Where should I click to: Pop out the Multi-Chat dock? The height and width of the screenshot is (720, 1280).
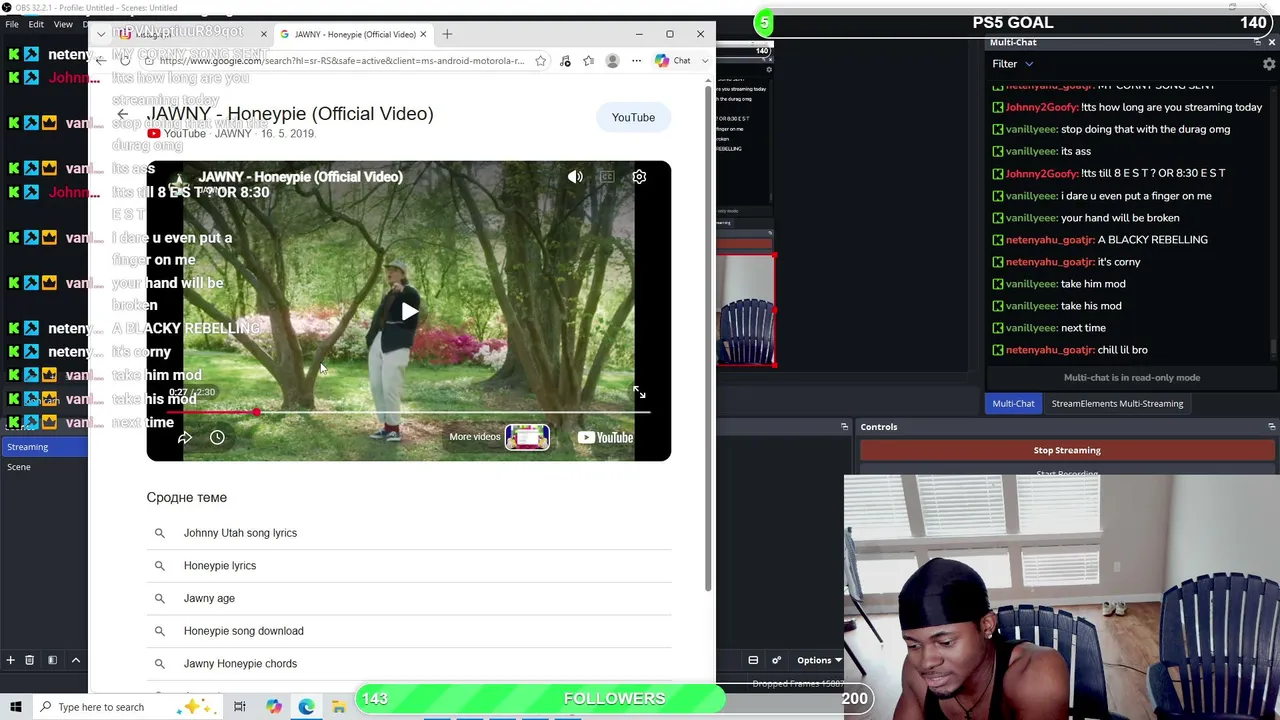1257,42
